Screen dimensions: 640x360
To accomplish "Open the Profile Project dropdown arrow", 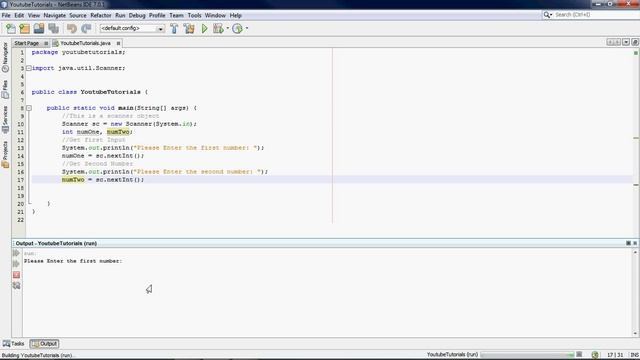I will (247, 29).
